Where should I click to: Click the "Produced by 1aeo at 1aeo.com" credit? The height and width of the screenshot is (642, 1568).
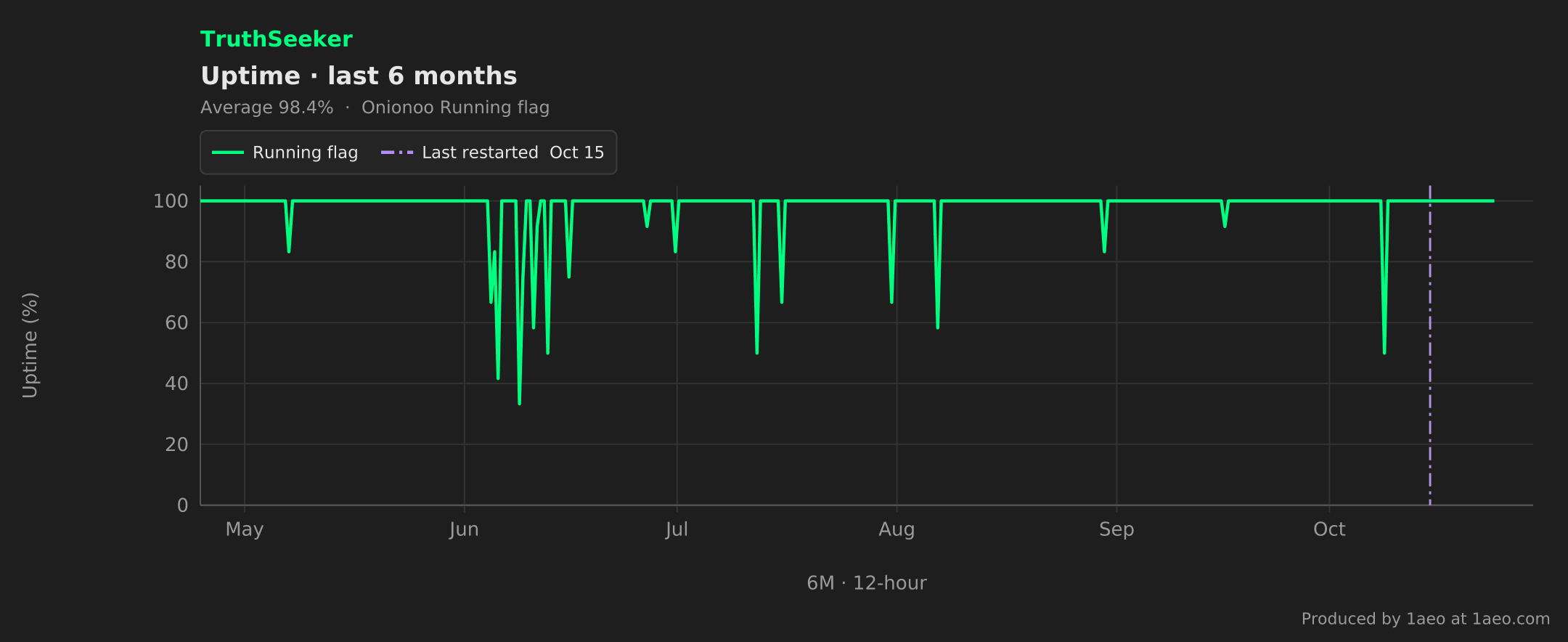(x=1426, y=619)
